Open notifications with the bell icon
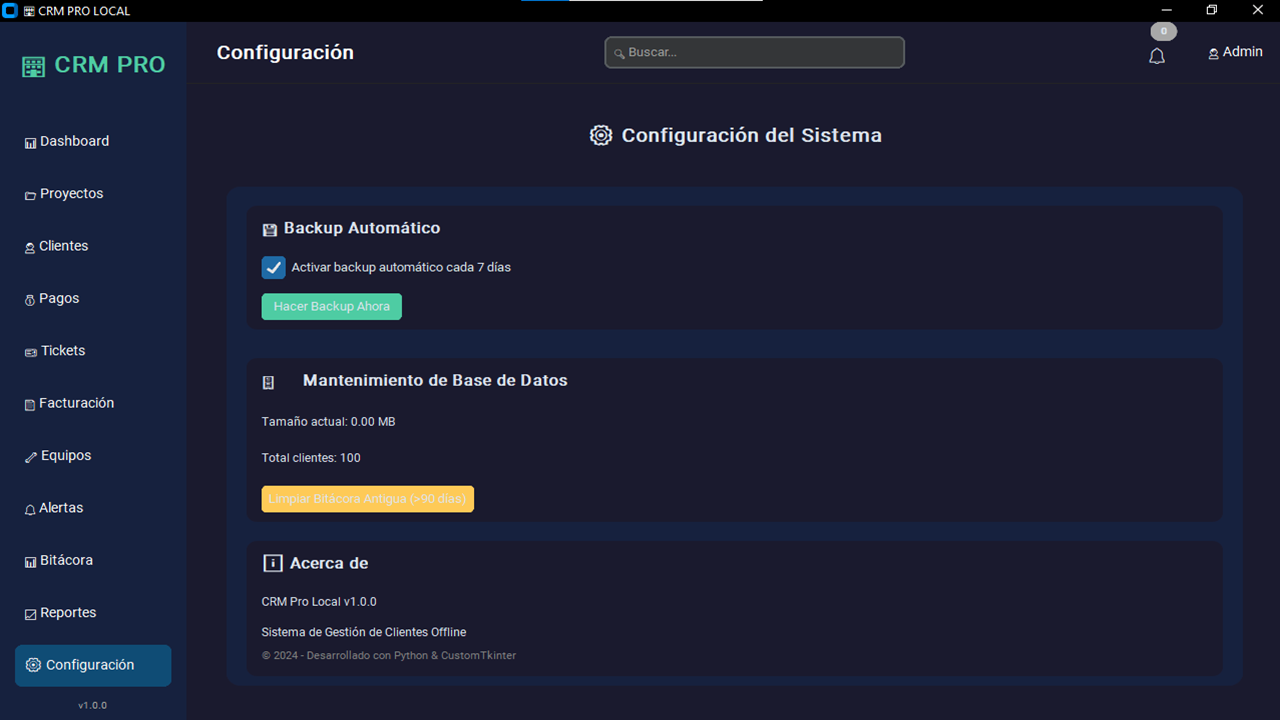Viewport: 1280px width, 720px height. coord(1157,56)
